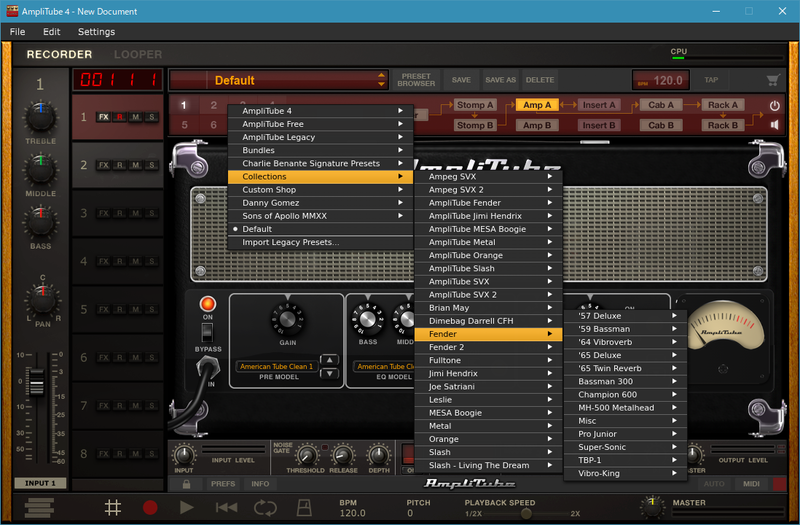Viewport: 800px width, 525px height.
Task: Click the speaker mute icon in signal chain
Action: pos(774,125)
